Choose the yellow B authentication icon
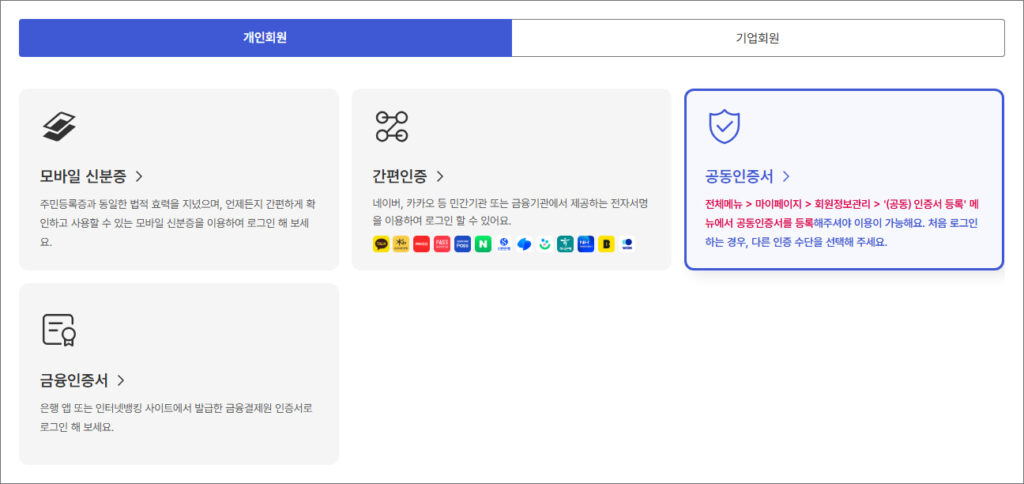Image resolution: width=1024 pixels, height=484 pixels. coord(606,244)
